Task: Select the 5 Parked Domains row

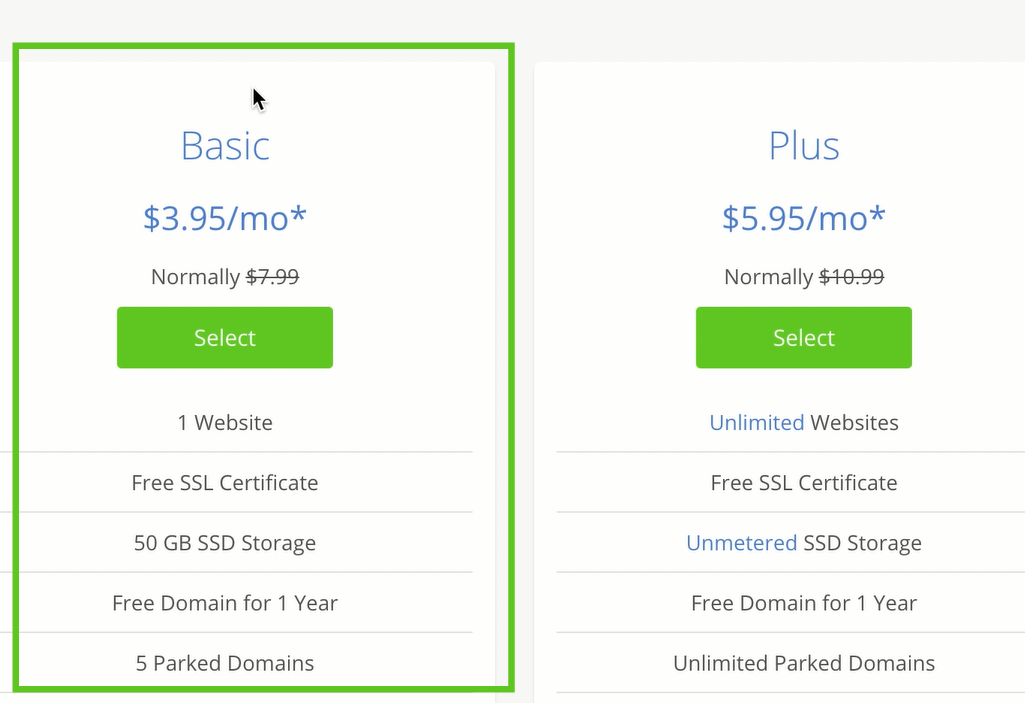Action: point(224,663)
